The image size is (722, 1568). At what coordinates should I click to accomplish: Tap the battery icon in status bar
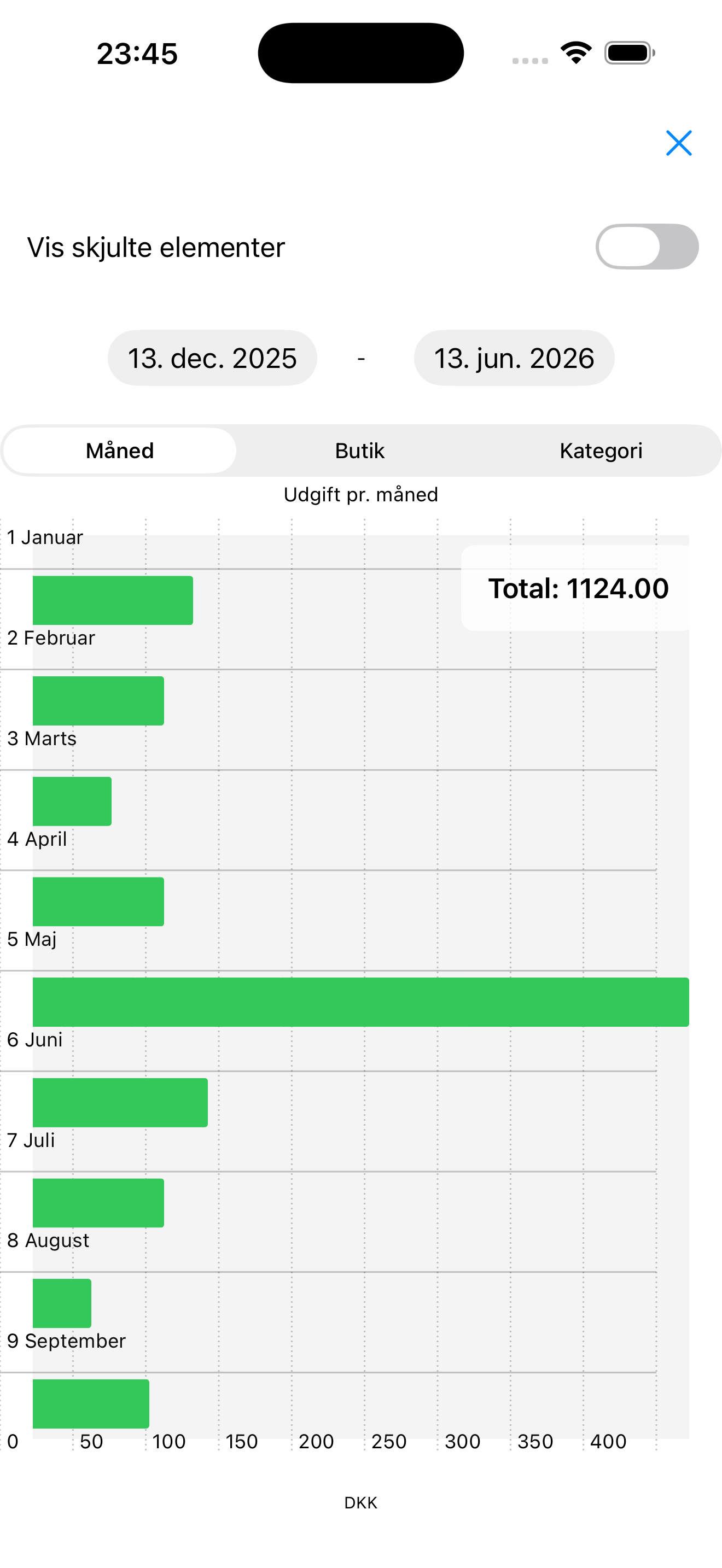point(630,53)
